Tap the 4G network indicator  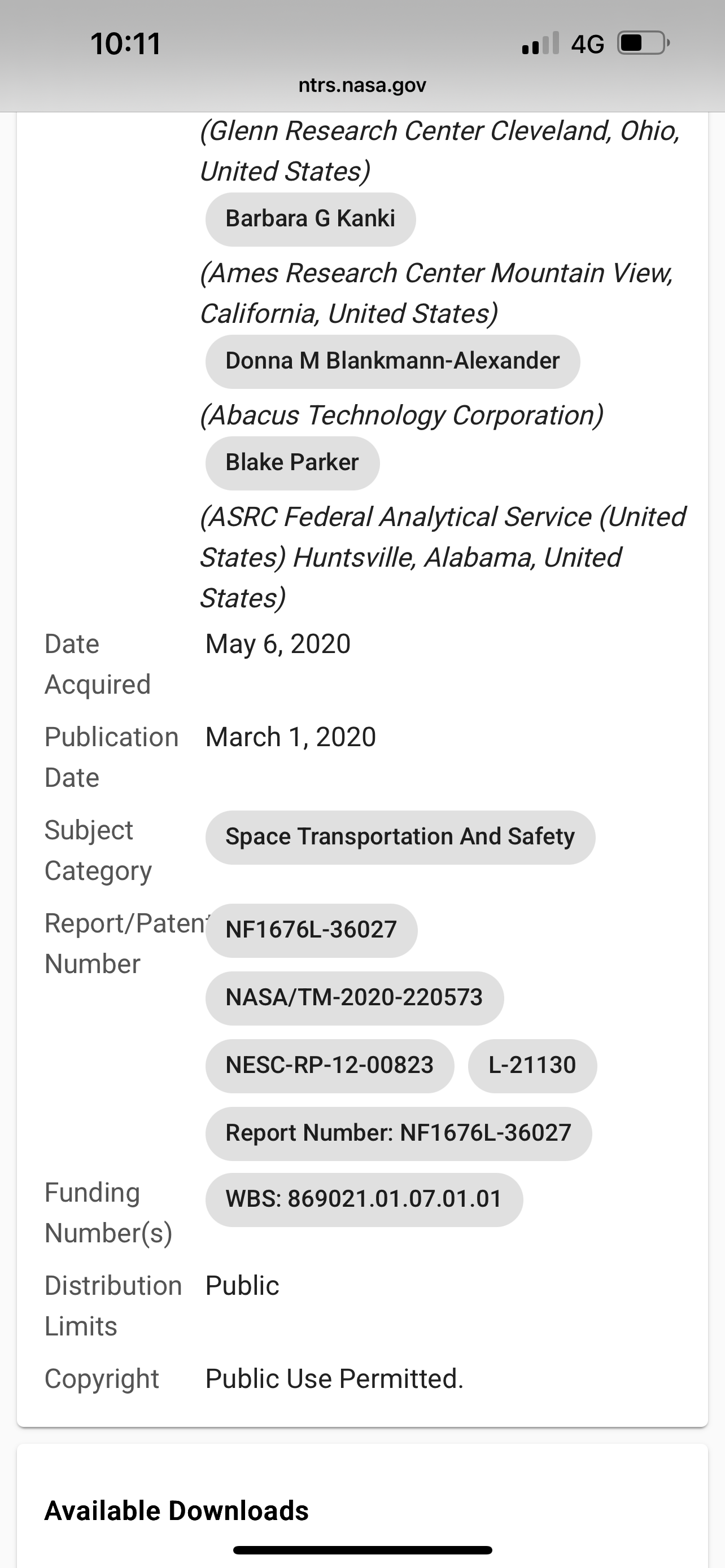click(587, 44)
